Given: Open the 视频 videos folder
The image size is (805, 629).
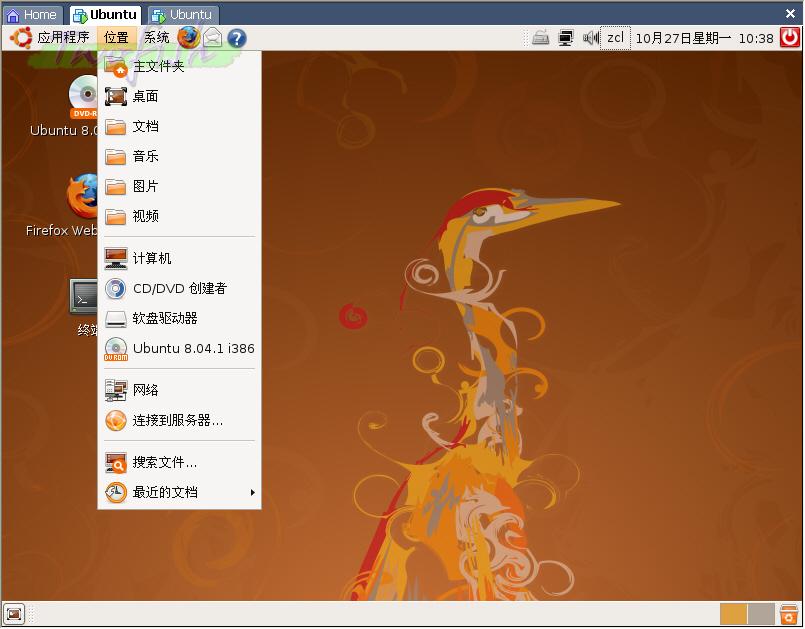Looking at the screenshot, I should [x=180, y=216].
